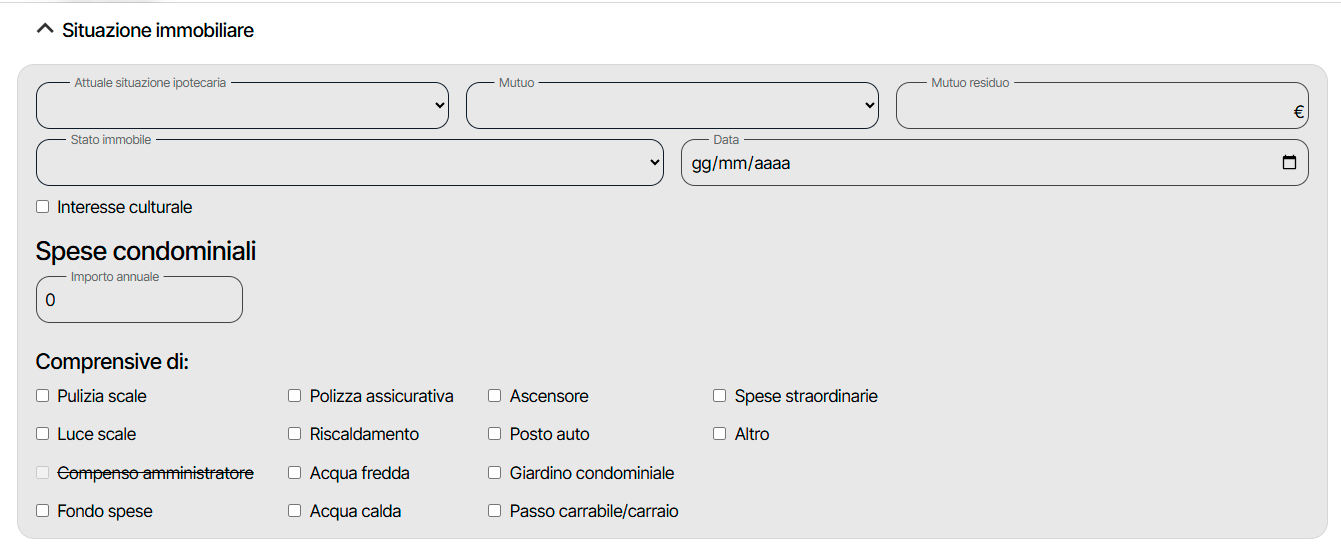Check the Pulizia scale option

coord(42,396)
